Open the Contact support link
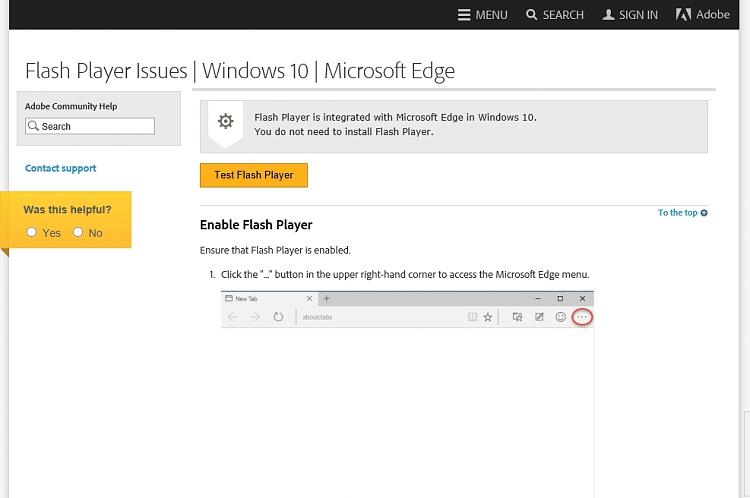 tap(60, 168)
